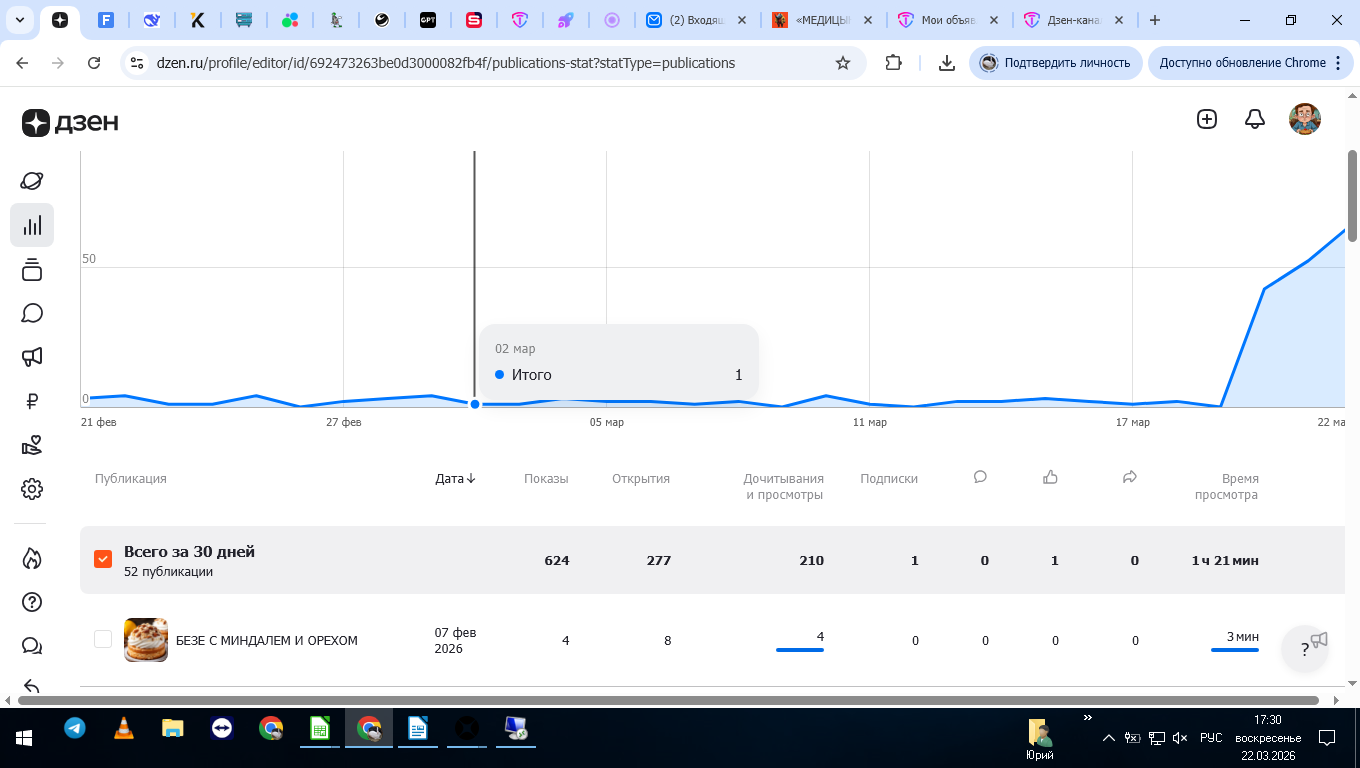Screen dimensions: 1360x768
Task: Click the create publication plus icon
Action: pyautogui.click(x=1207, y=119)
